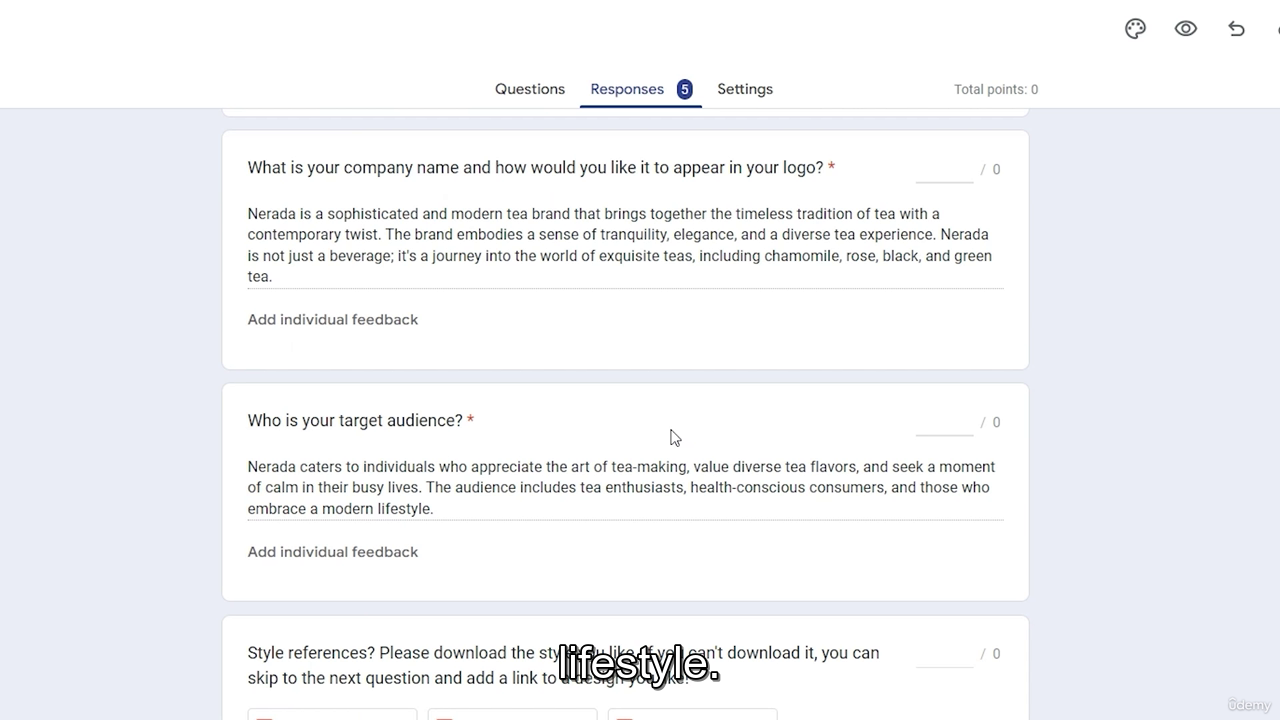
Task: Click the Nerada tea brand response text
Action: pyautogui.click(x=620, y=245)
